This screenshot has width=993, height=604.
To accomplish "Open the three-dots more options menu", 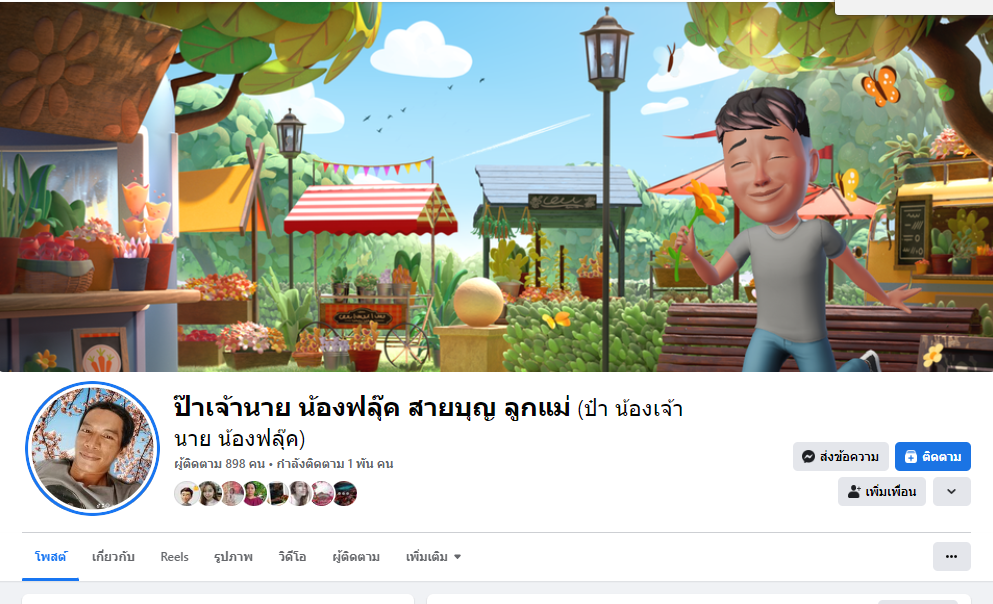I will tap(951, 557).
